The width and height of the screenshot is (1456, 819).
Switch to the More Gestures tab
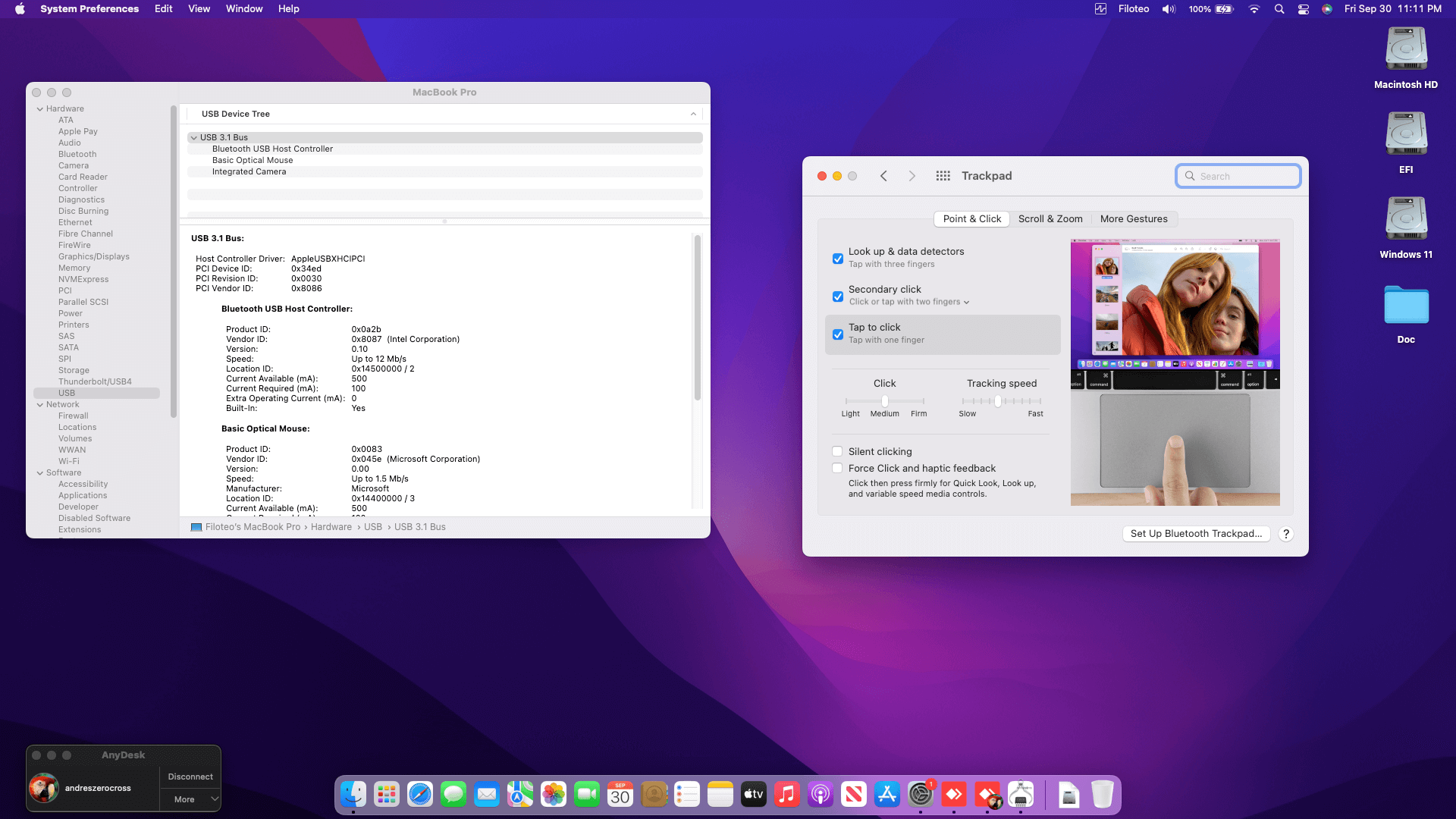[1134, 219]
